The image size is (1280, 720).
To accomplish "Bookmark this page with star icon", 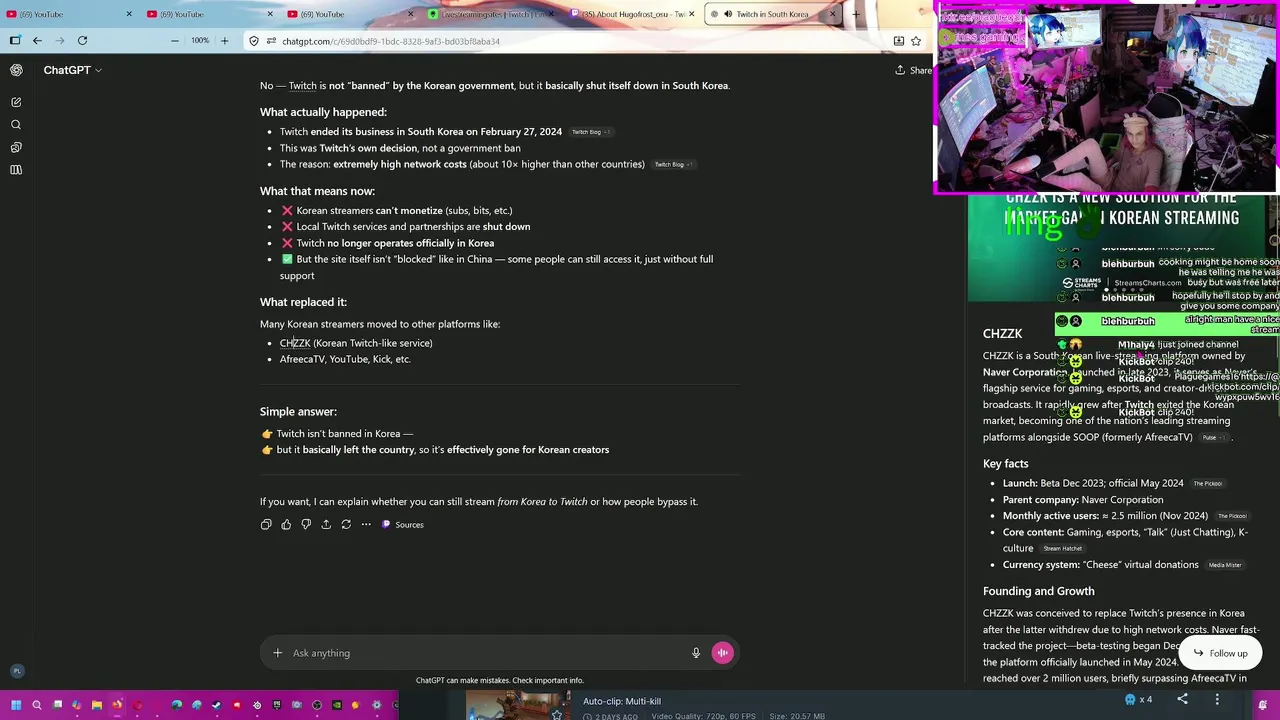I will pos(915,41).
